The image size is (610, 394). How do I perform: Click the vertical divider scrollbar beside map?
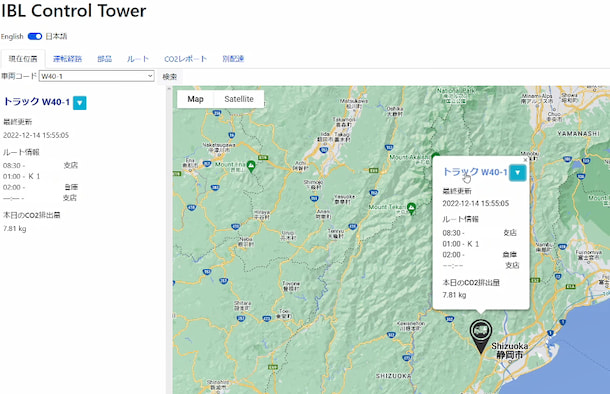169,240
